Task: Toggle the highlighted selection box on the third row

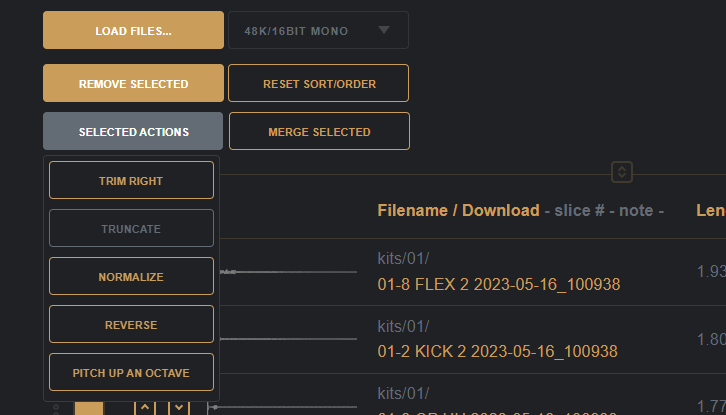Action: 89,408
